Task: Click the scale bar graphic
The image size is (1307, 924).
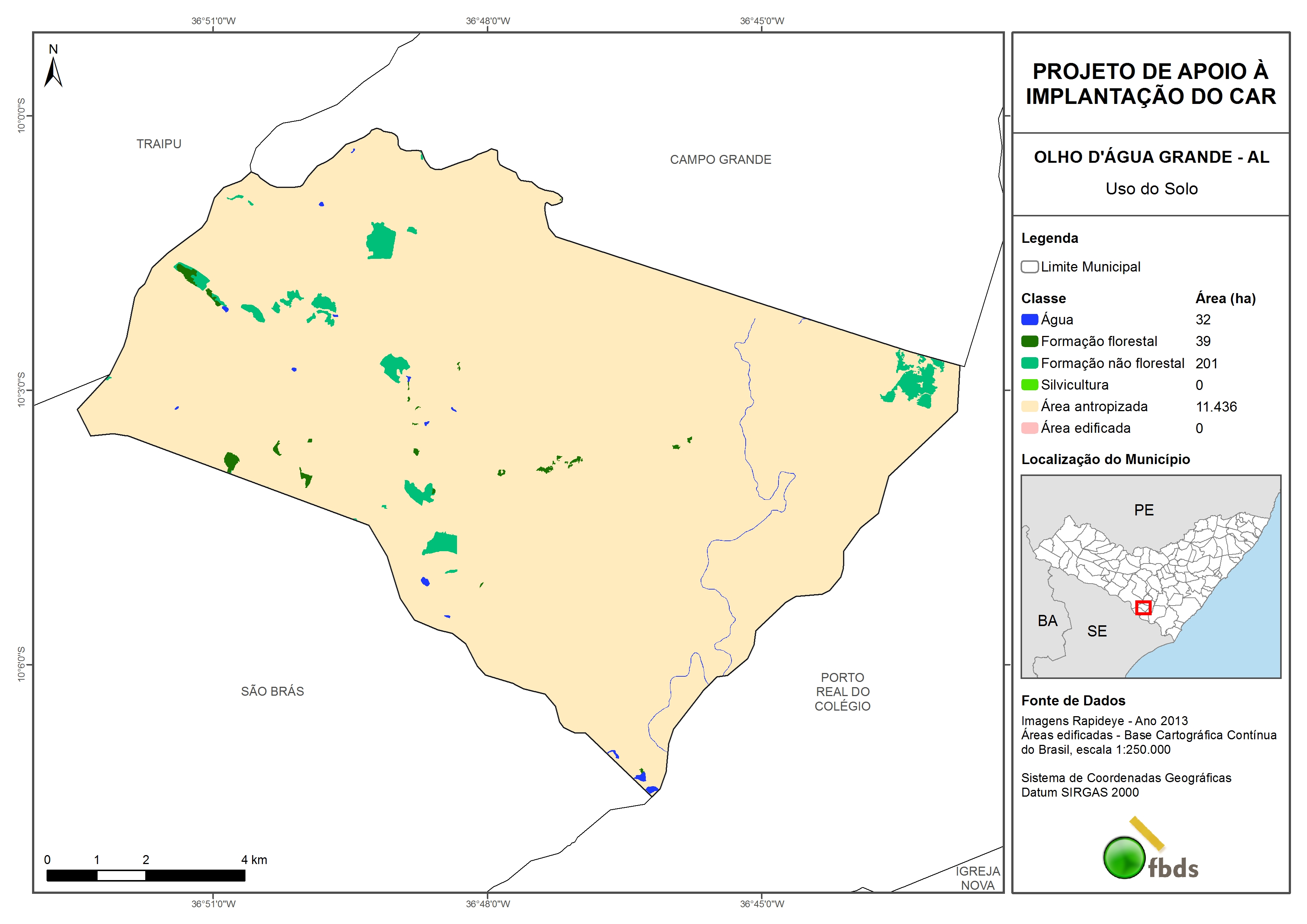Action: [x=146, y=875]
